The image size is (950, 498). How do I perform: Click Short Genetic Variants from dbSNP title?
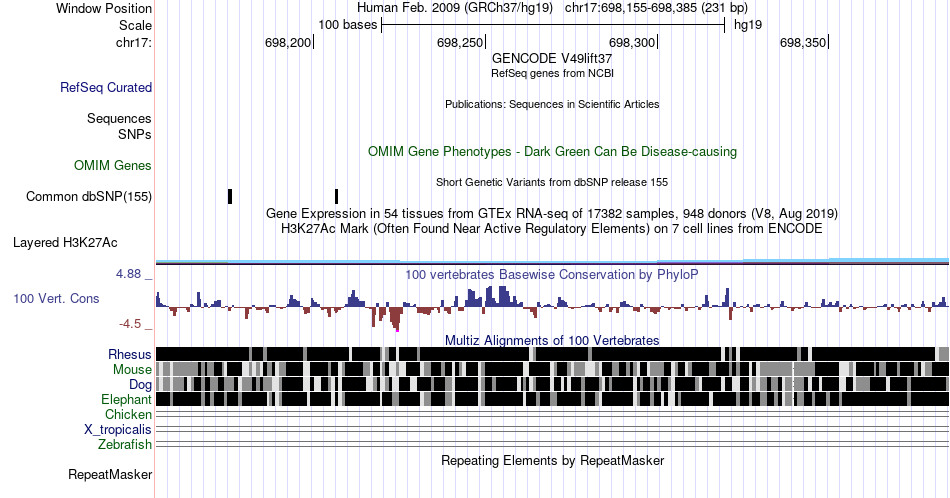(552, 182)
